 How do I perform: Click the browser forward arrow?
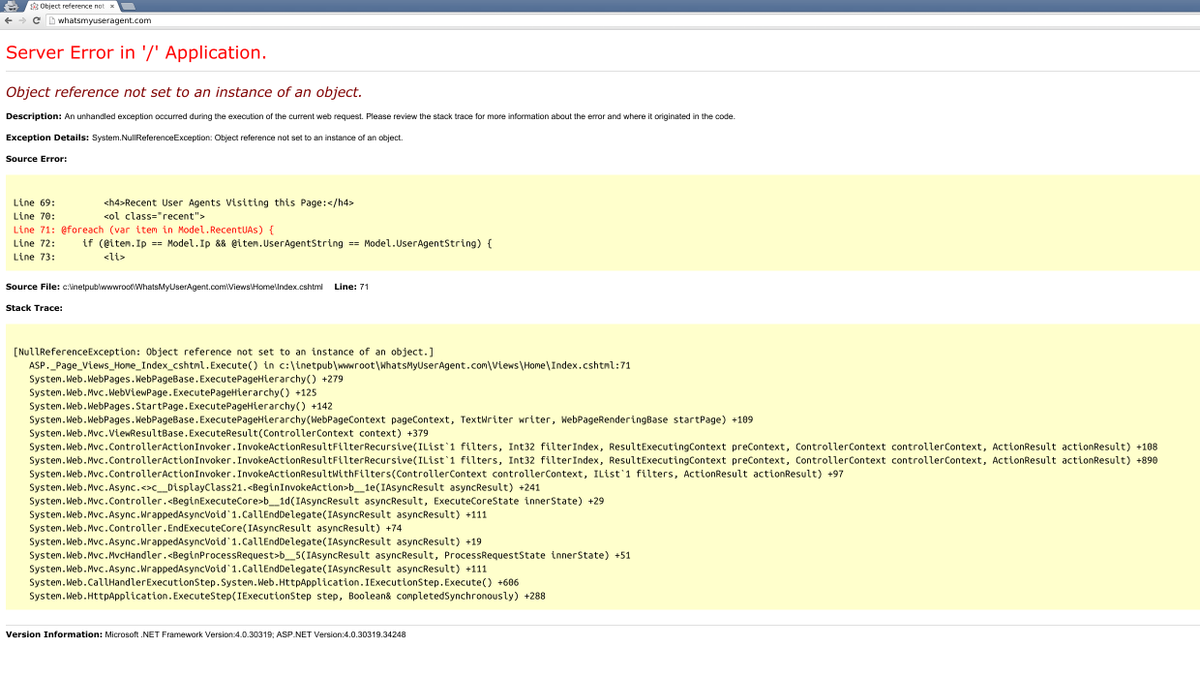22,20
